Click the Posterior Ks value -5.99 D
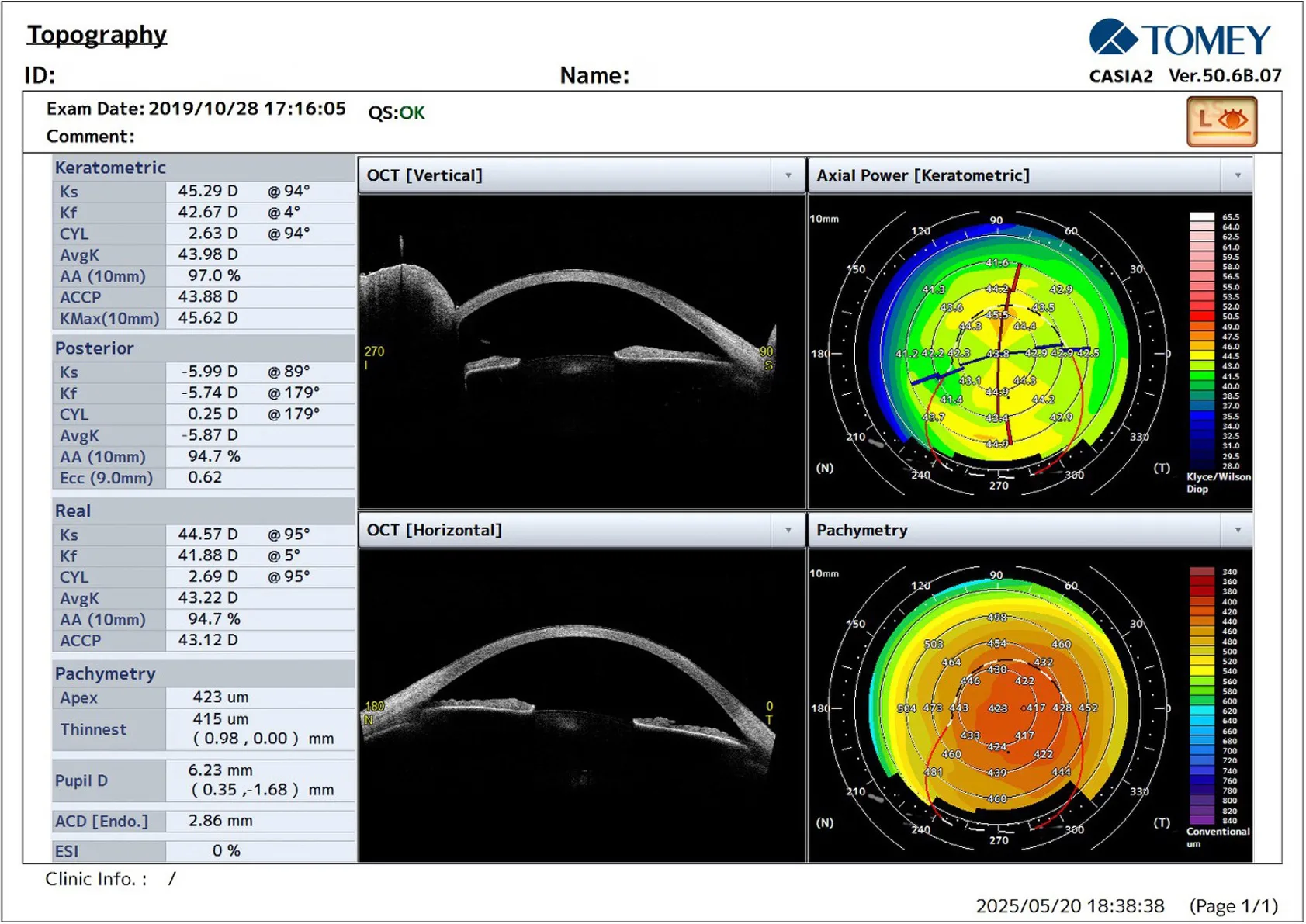This screenshot has width=1306, height=924. coord(210,372)
